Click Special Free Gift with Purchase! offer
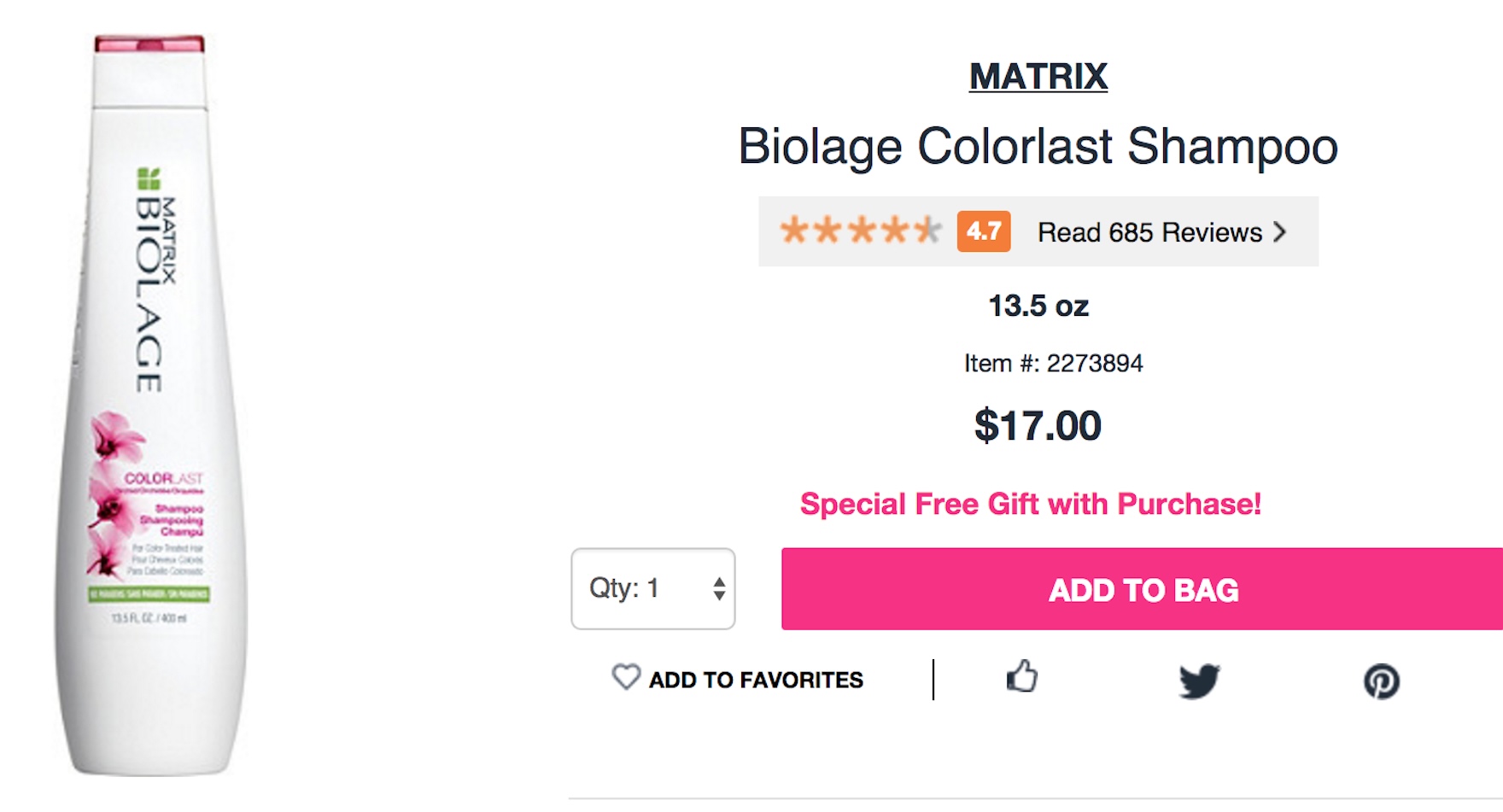The width and height of the screenshot is (1503, 812). [x=1030, y=504]
